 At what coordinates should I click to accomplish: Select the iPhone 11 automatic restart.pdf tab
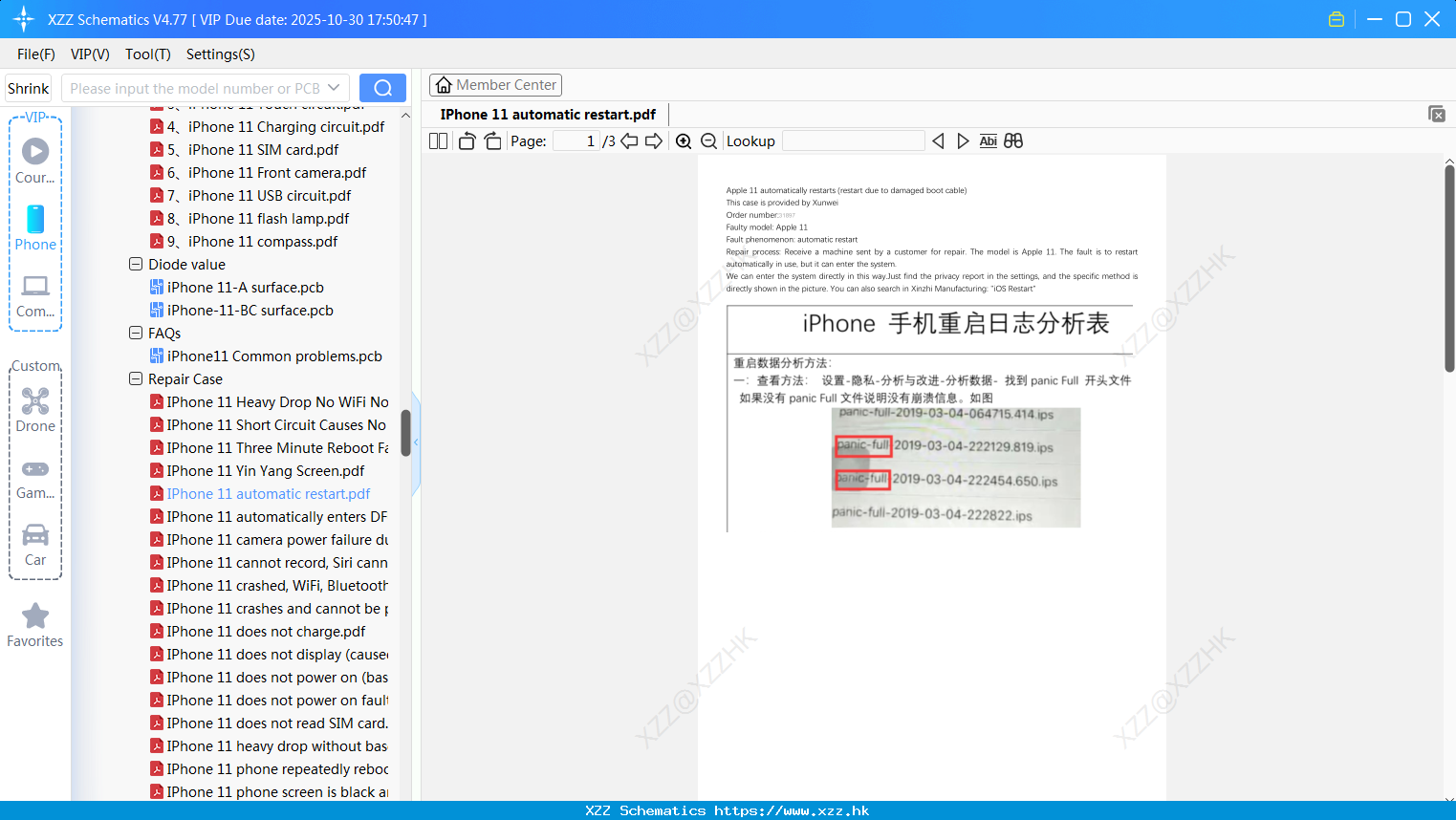click(x=548, y=115)
